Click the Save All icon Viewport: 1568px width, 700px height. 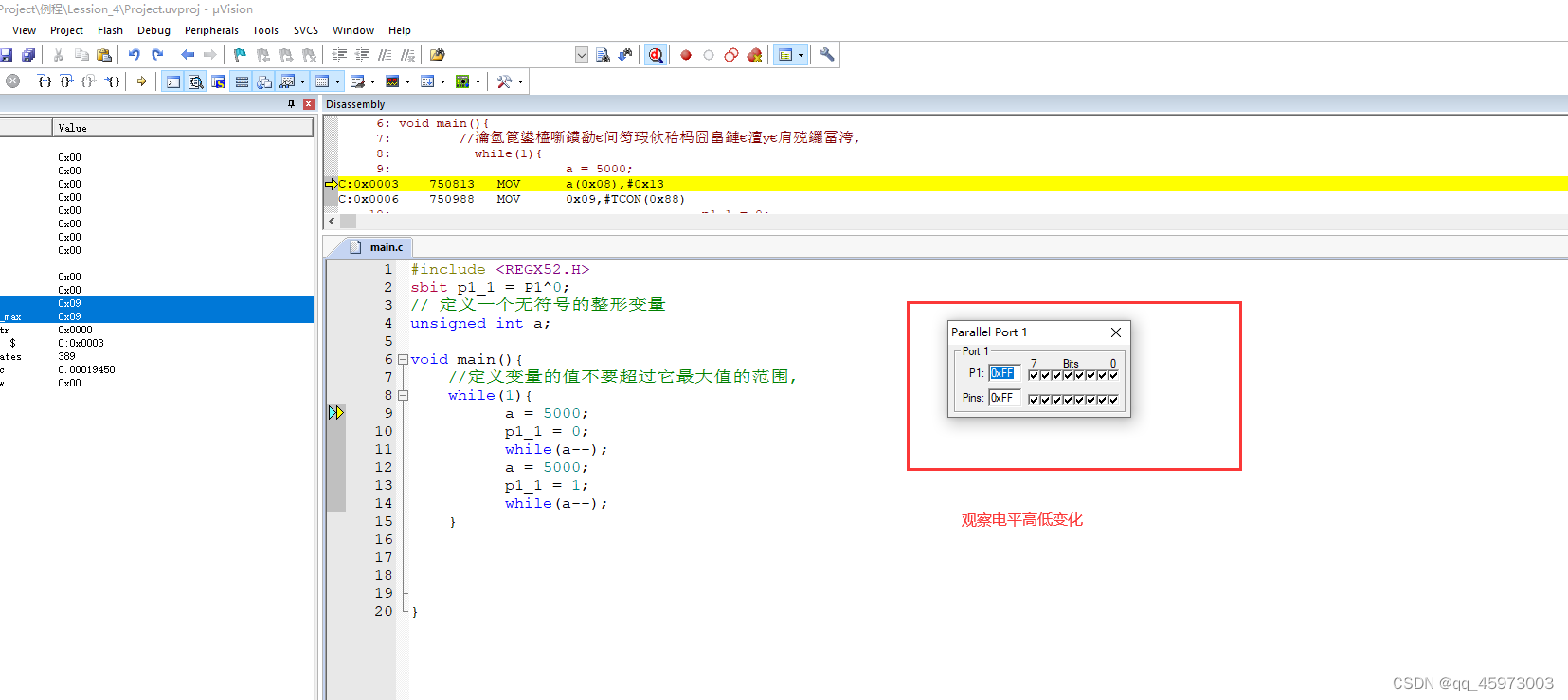click(28, 55)
